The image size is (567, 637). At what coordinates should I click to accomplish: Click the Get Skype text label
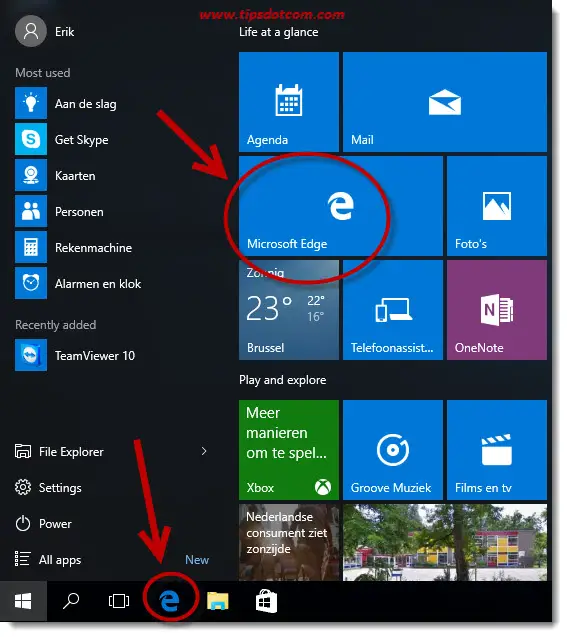coord(82,140)
